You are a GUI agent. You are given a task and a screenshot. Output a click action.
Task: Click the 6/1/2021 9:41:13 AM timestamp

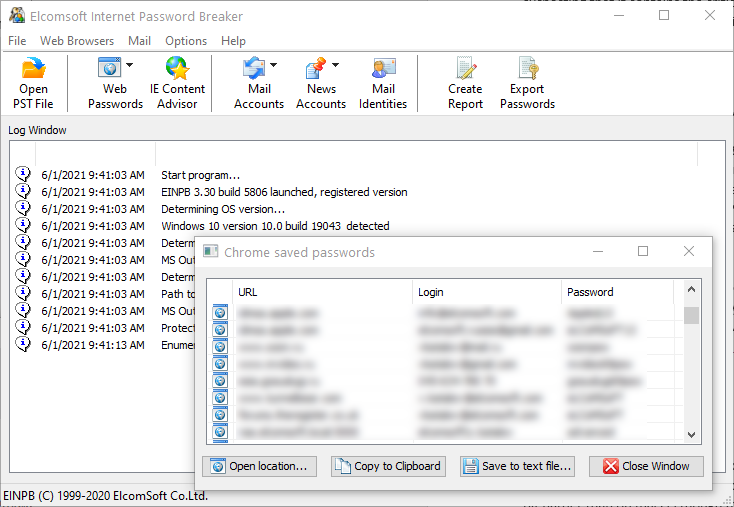click(93, 345)
